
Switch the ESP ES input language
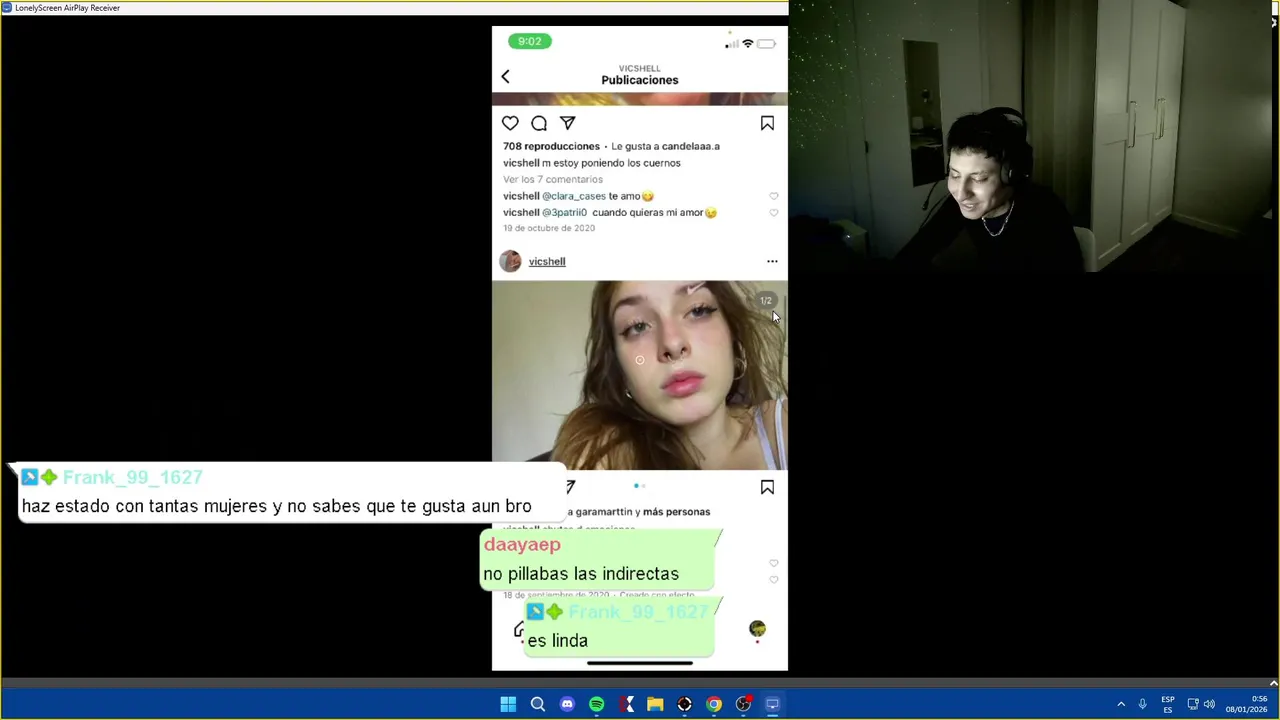[1168, 704]
